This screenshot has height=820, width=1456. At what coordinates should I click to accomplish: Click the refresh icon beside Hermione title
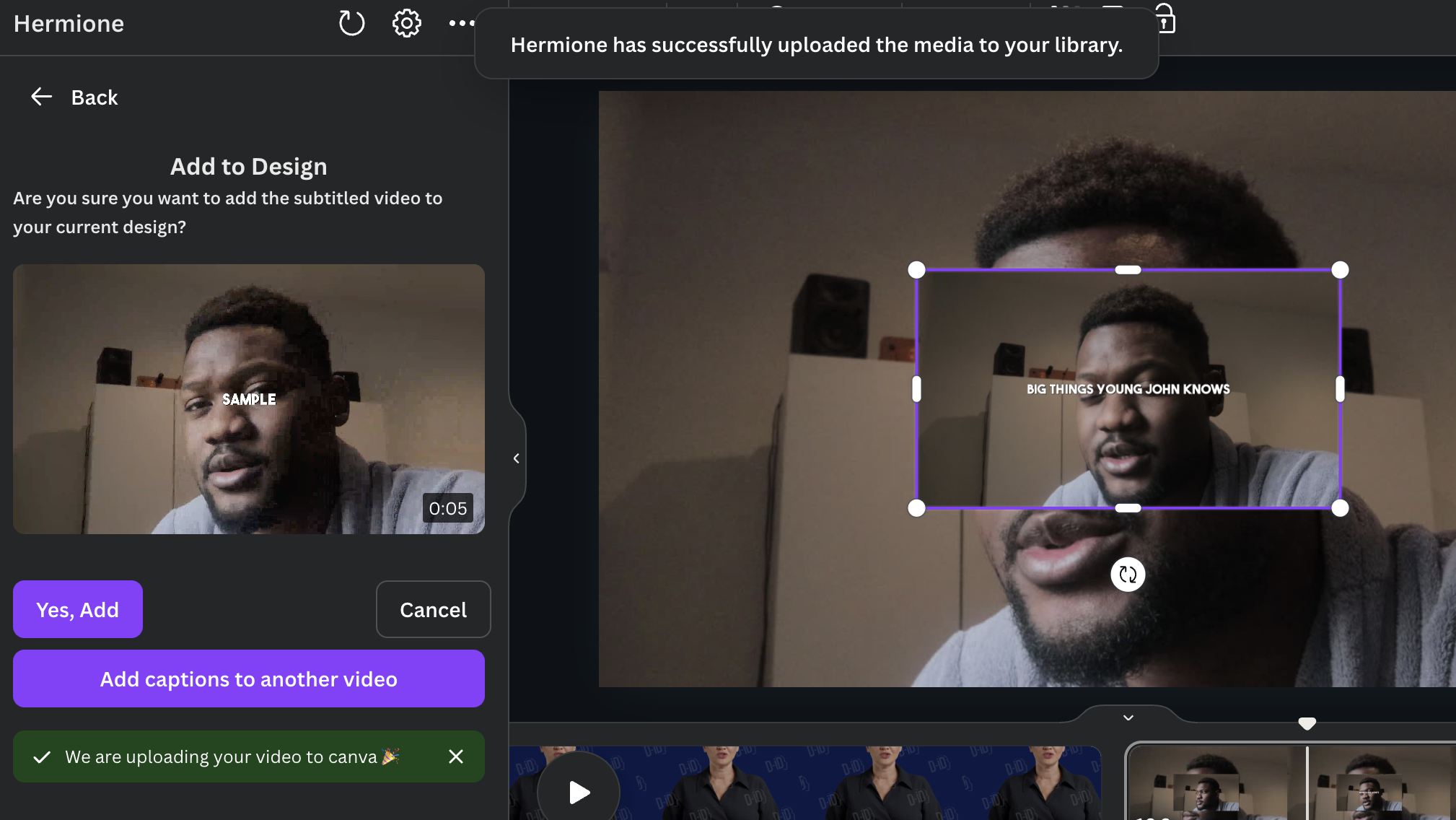[351, 23]
